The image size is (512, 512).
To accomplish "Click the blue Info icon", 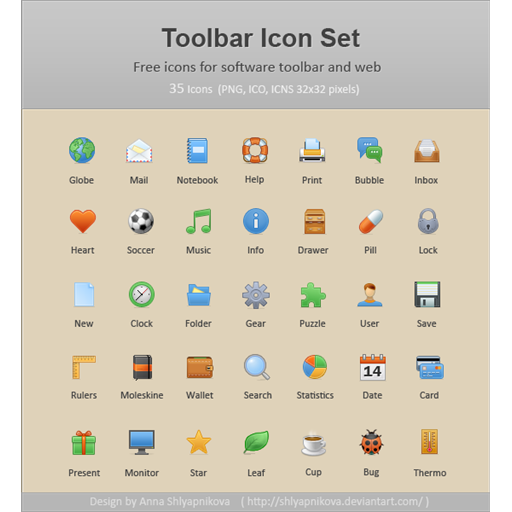I will point(256,221).
